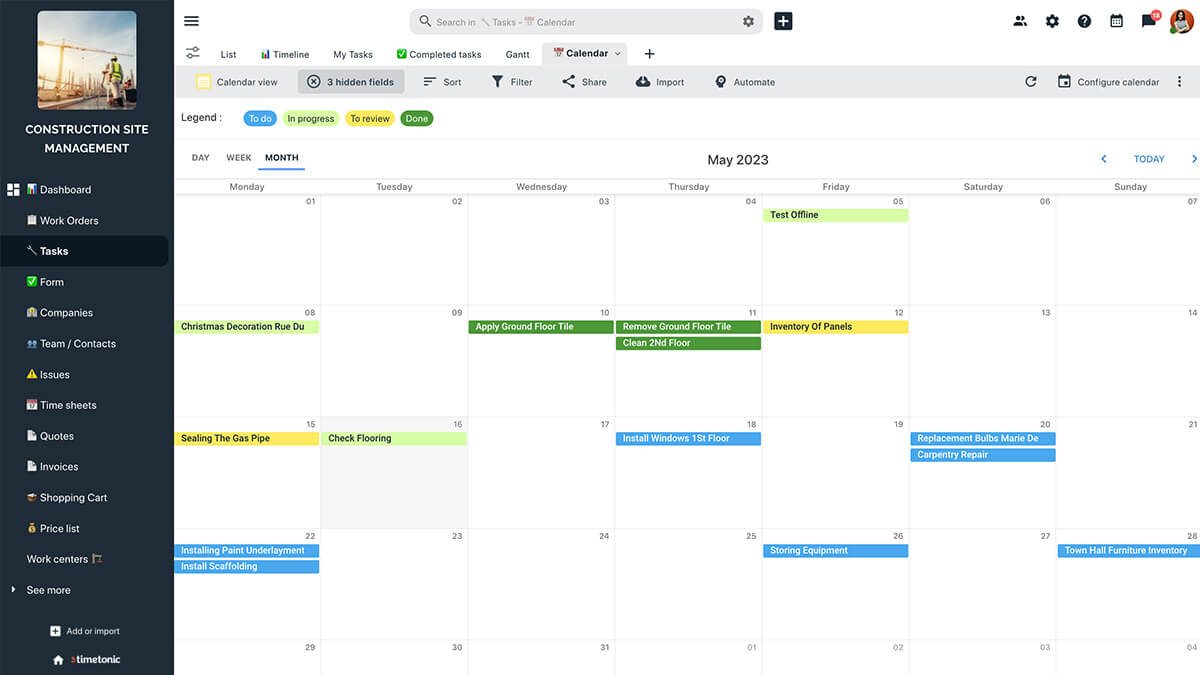This screenshot has height=675, width=1200.
Task: Open Invoices in sidebar
Action: pyautogui.click(x=52, y=467)
